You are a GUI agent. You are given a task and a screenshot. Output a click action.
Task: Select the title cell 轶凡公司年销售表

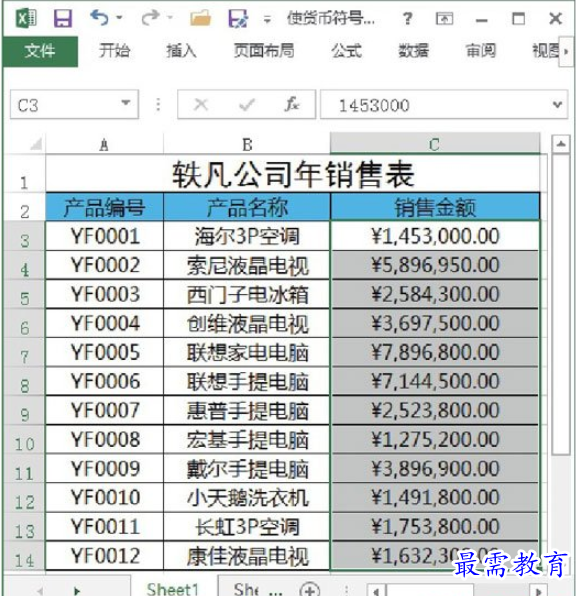pos(292,174)
